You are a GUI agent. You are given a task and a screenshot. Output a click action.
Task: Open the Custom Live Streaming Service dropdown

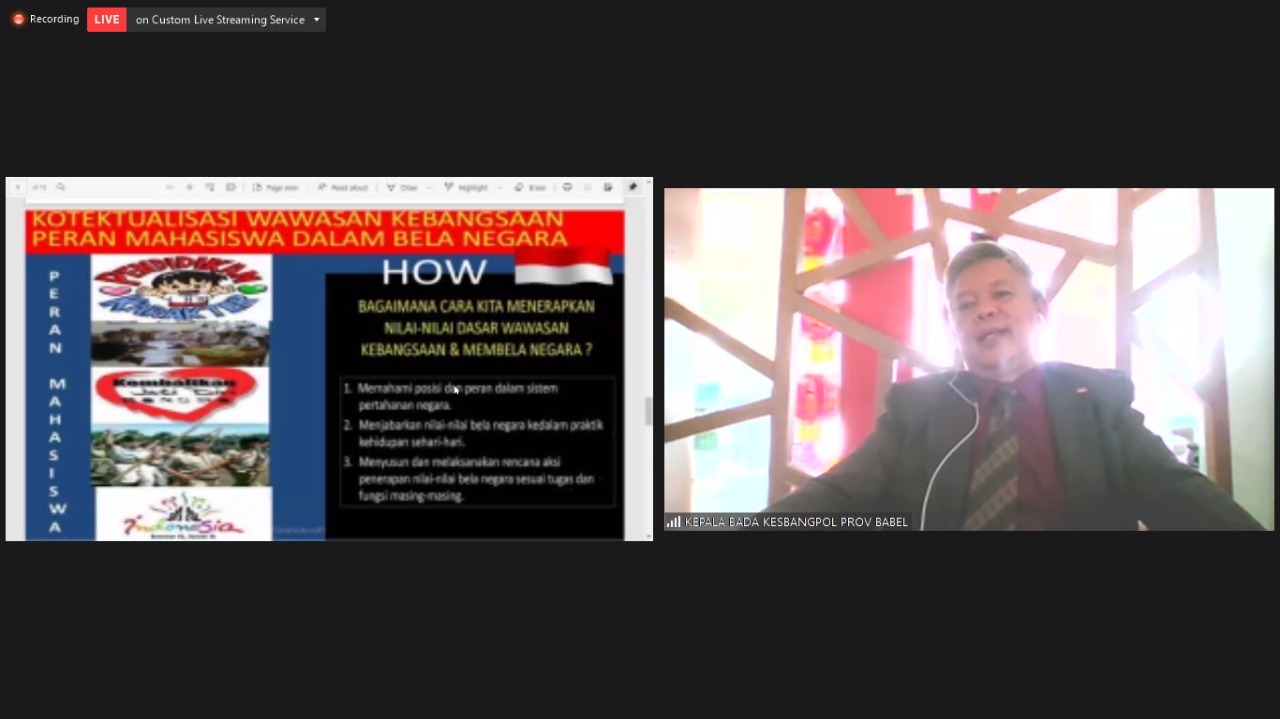tap(317, 20)
